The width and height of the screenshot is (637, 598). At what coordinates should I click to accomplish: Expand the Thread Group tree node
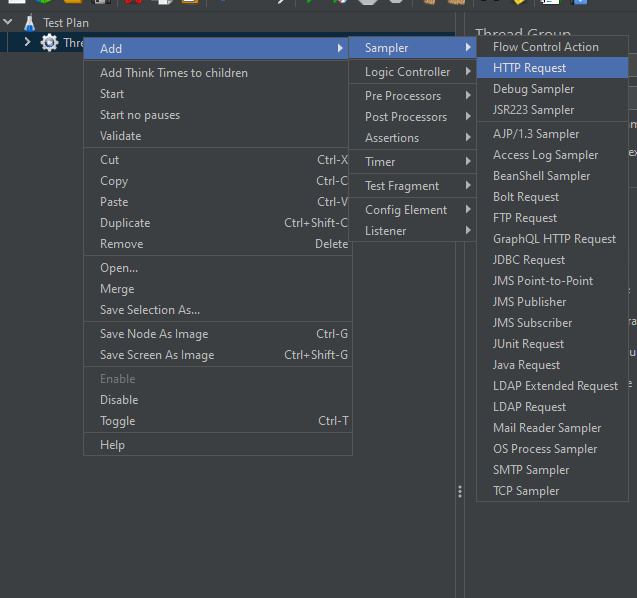[x=27, y=42]
